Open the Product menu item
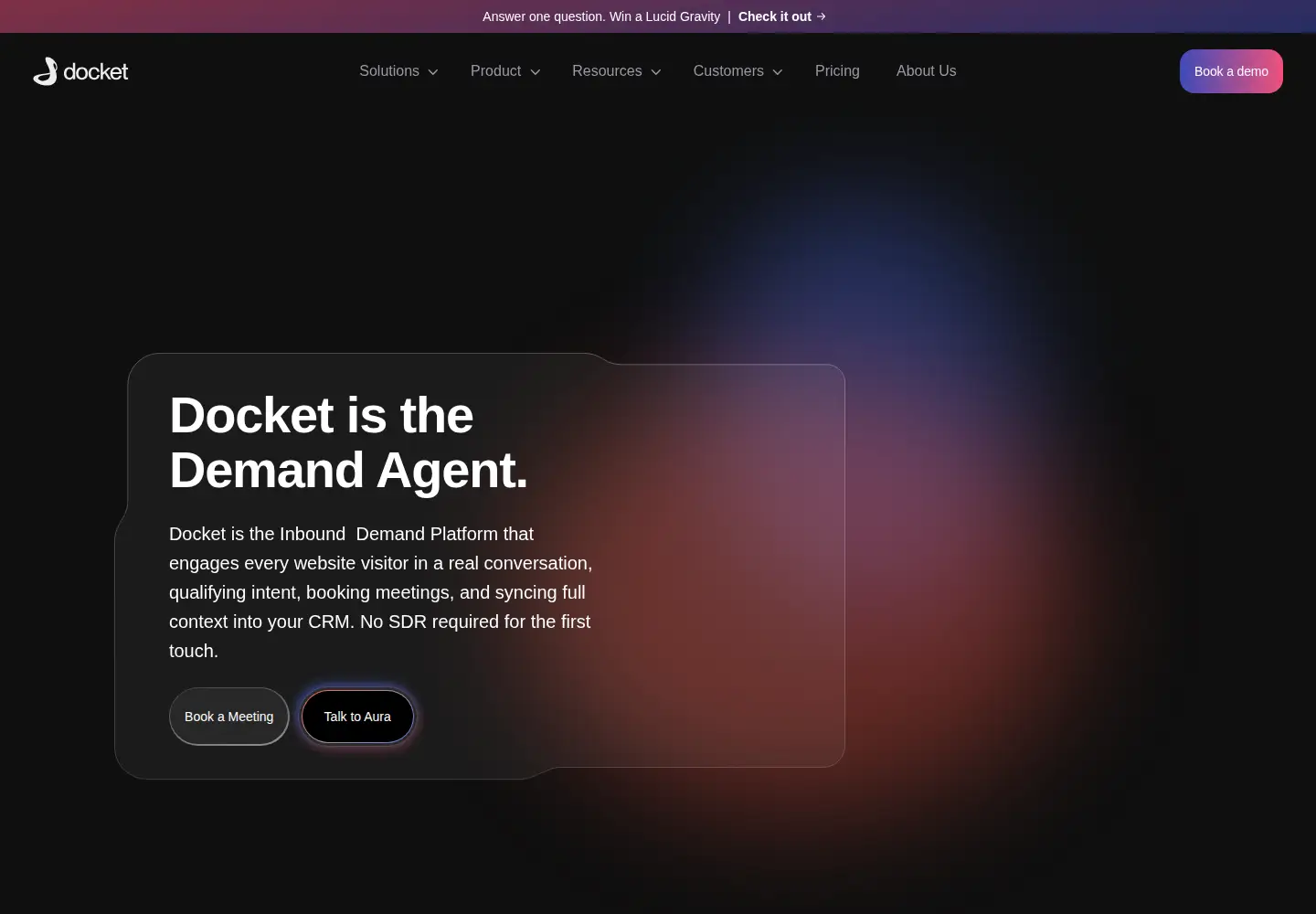The image size is (1316, 914). [x=495, y=71]
